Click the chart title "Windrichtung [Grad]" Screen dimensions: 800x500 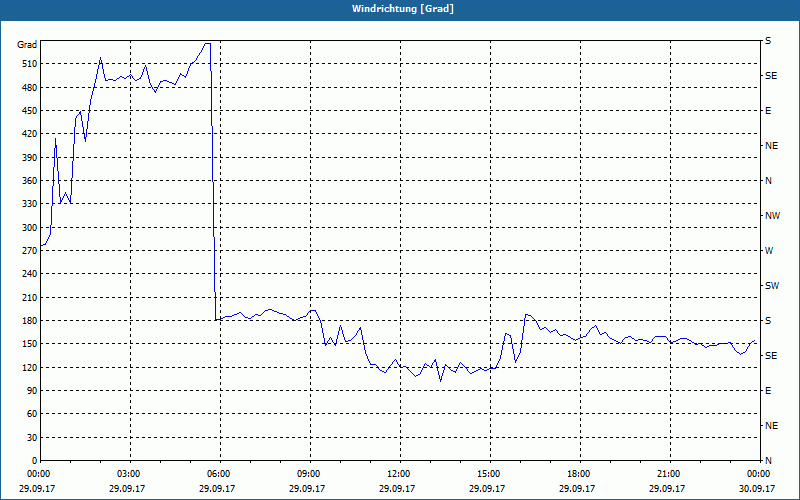pyautogui.click(x=403, y=9)
